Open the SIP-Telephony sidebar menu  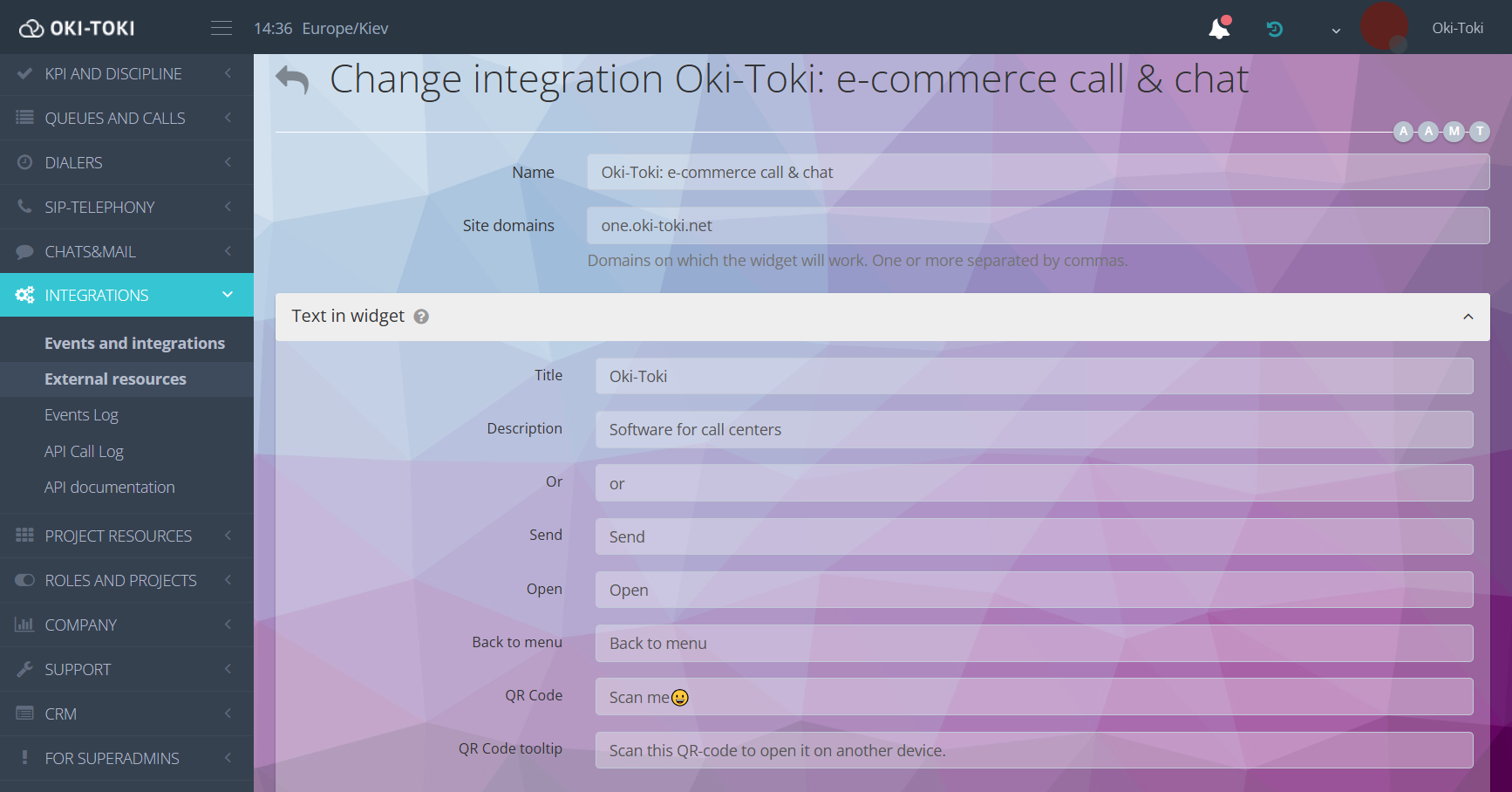coord(99,208)
